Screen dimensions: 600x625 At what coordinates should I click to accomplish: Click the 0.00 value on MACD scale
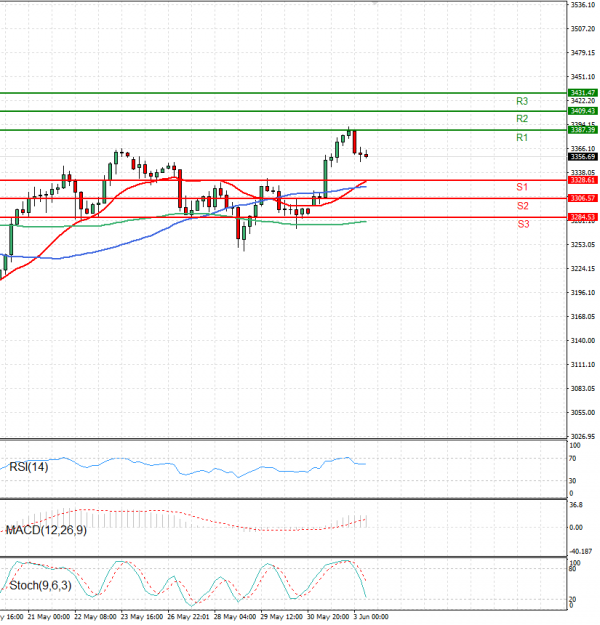click(576, 527)
